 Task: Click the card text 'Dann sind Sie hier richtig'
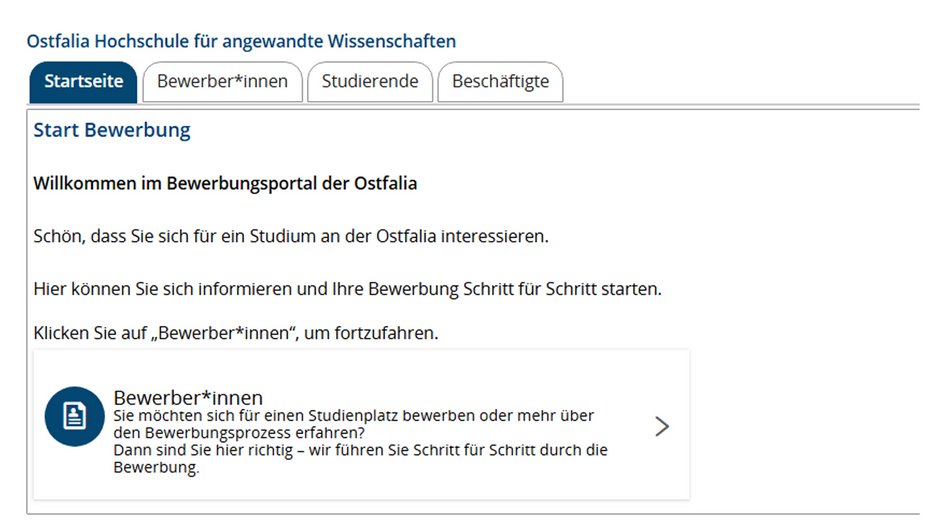coord(360,458)
